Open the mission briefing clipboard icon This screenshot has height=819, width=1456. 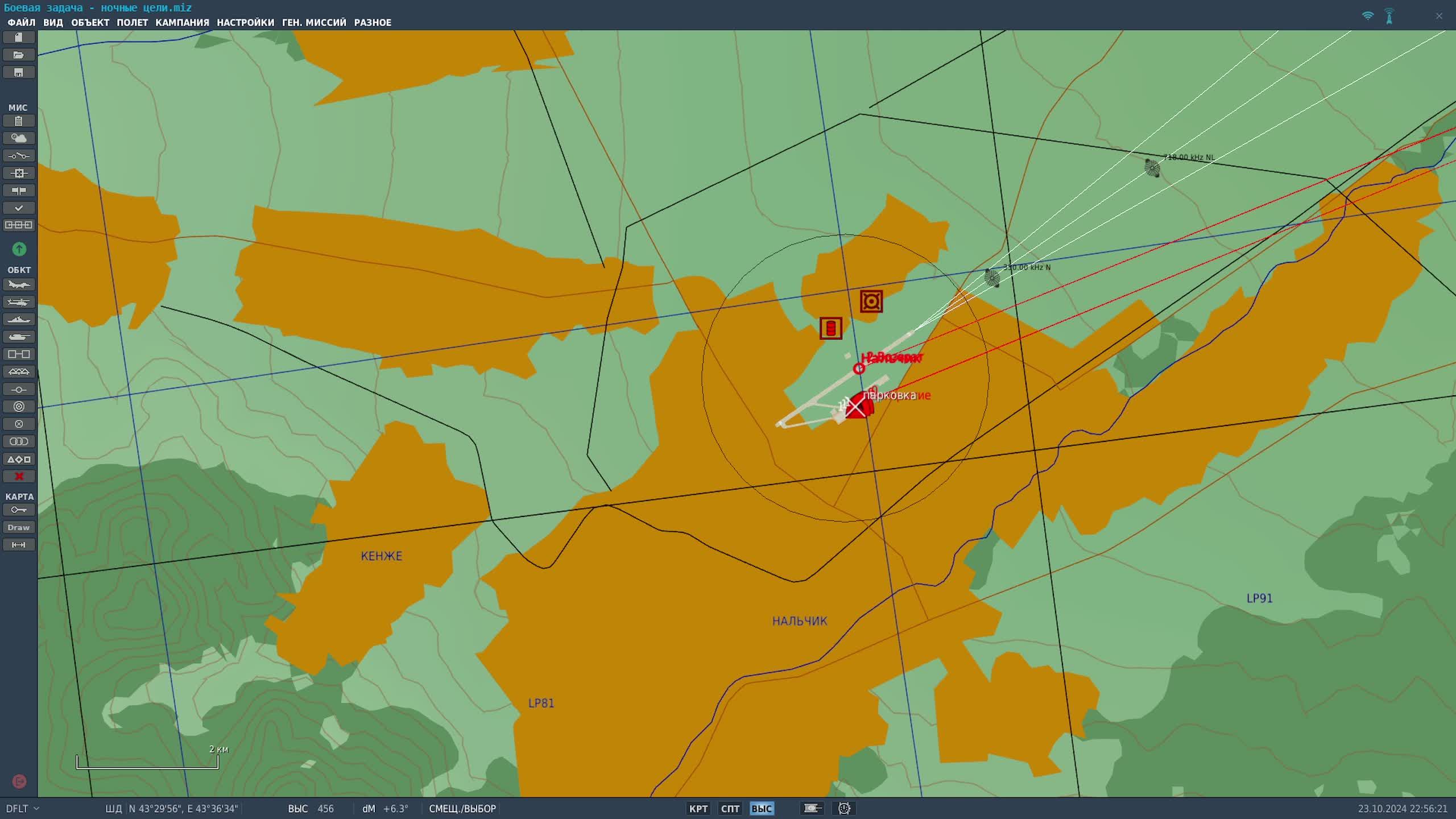pos(19,121)
